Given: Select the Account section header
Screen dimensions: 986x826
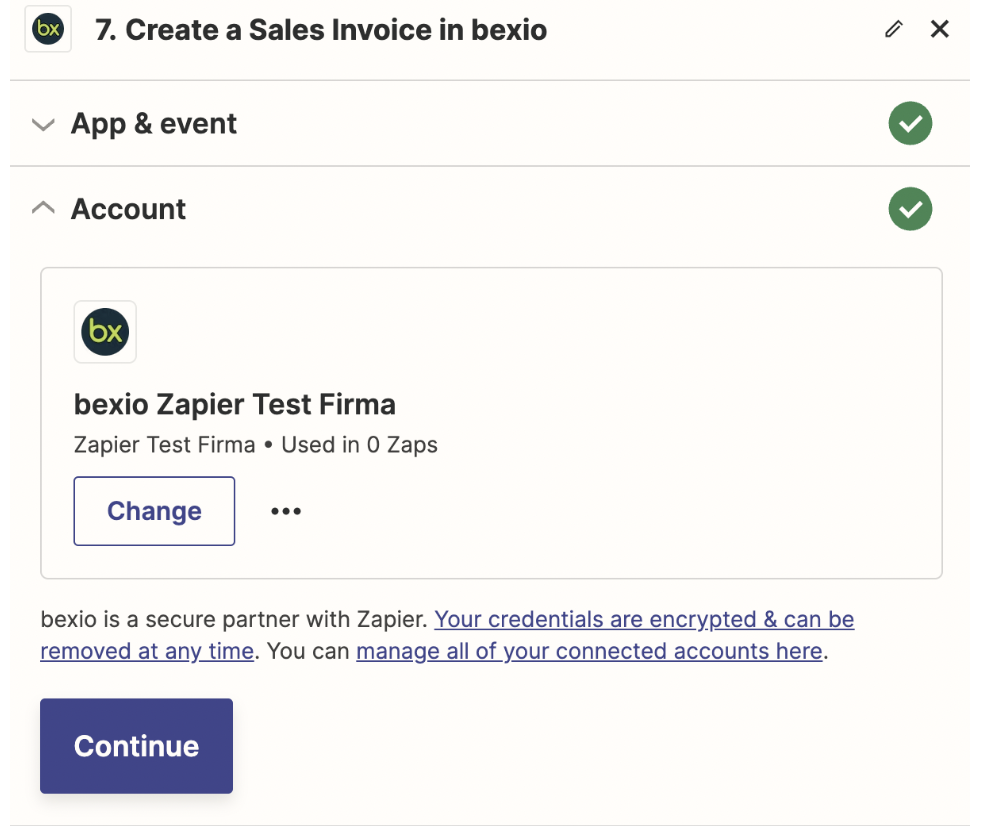Looking at the screenshot, I should 128,209.
